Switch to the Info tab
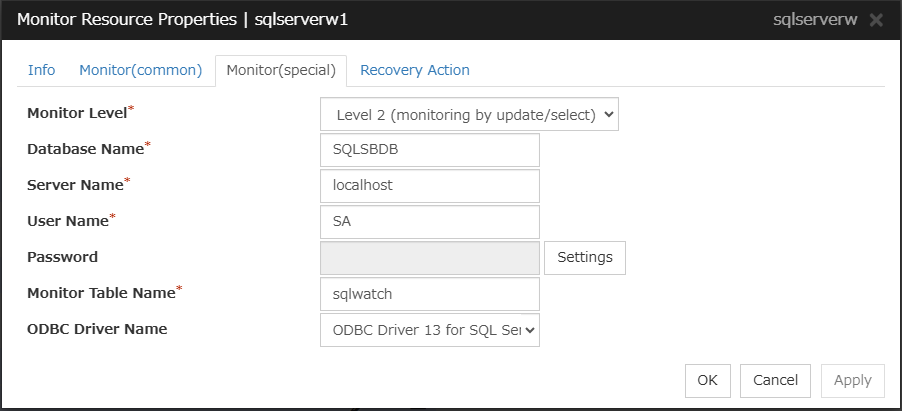The height and width of the screenshot is (411, 902). coord(42,70)
